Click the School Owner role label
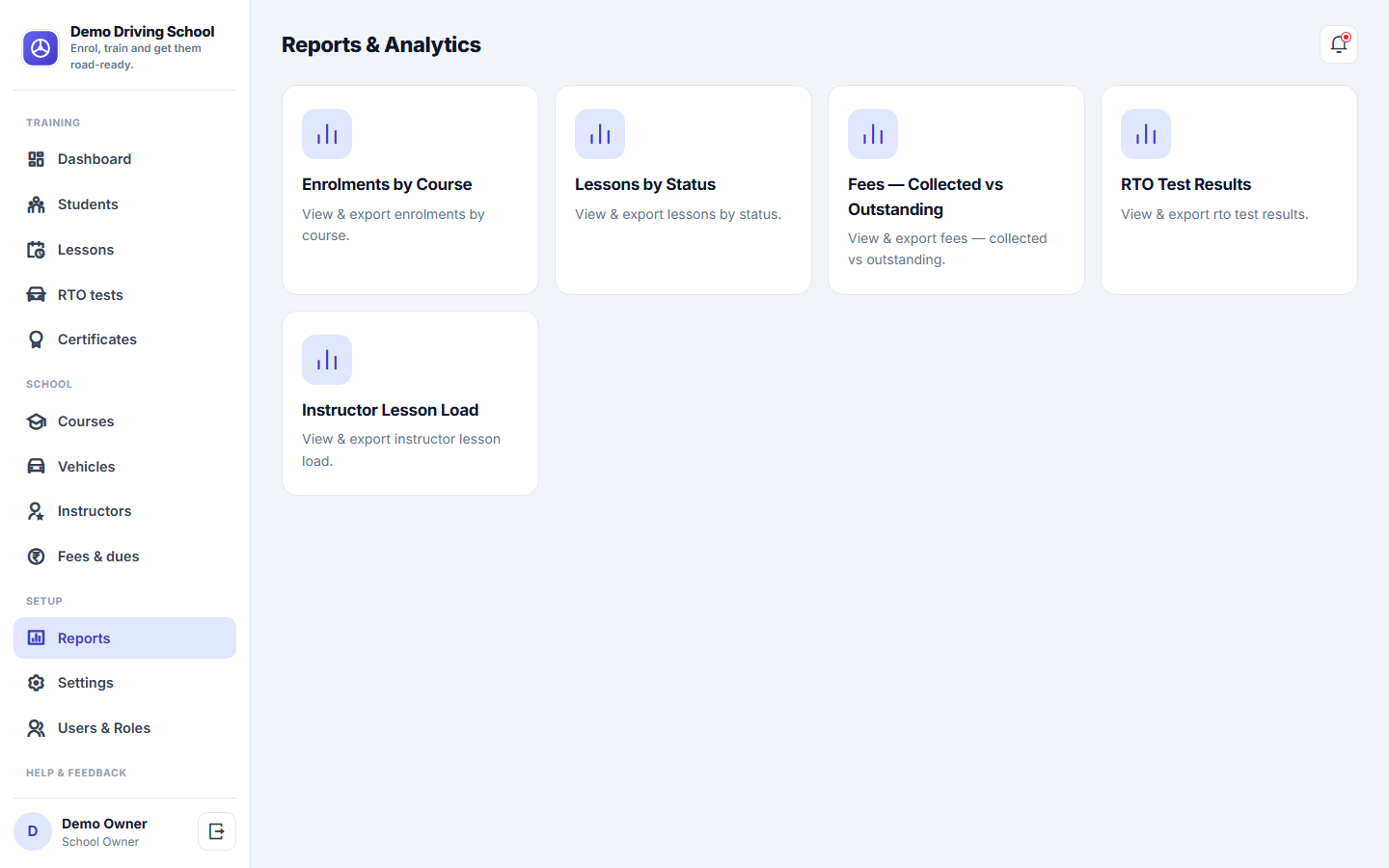The height and width of the screenshot is (868, 1389). (100, 842)
